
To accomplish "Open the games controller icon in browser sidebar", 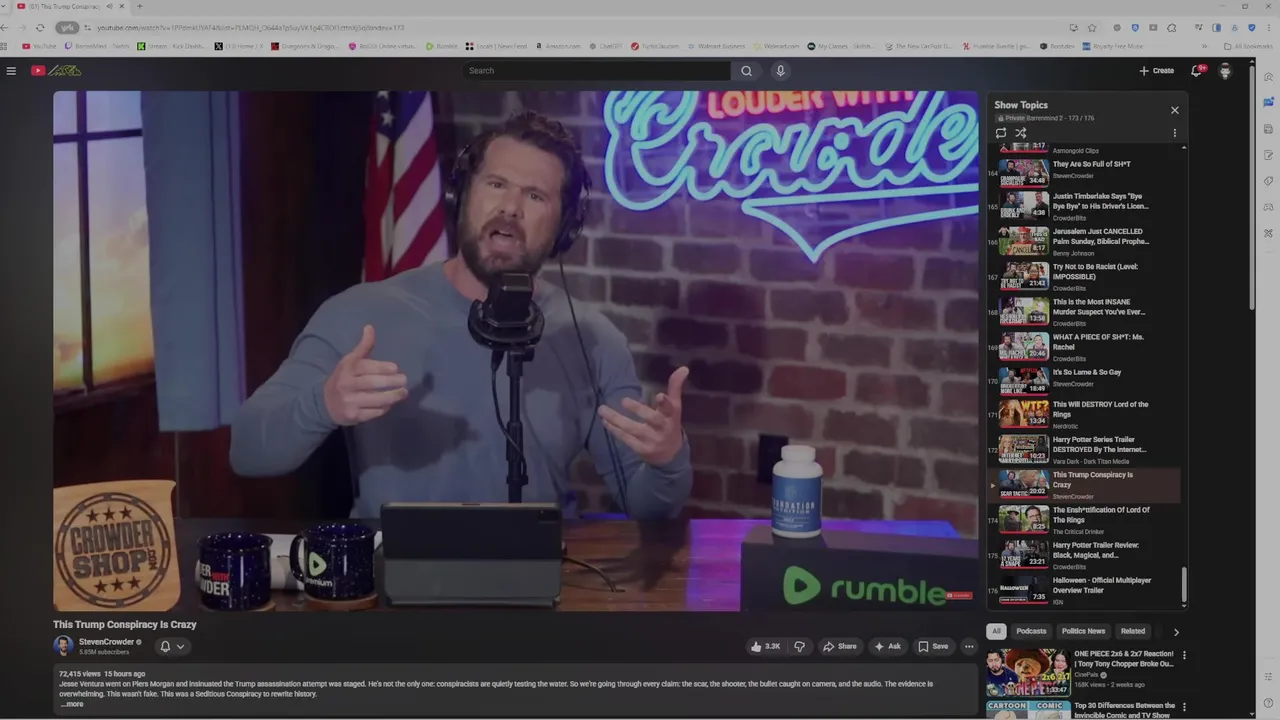I will 1268,207.
